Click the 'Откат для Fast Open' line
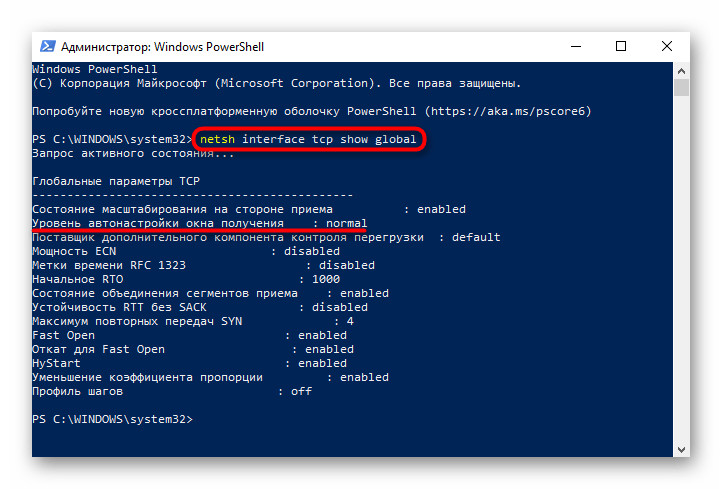This screenshot has height=489, width=722. (193, 349)
